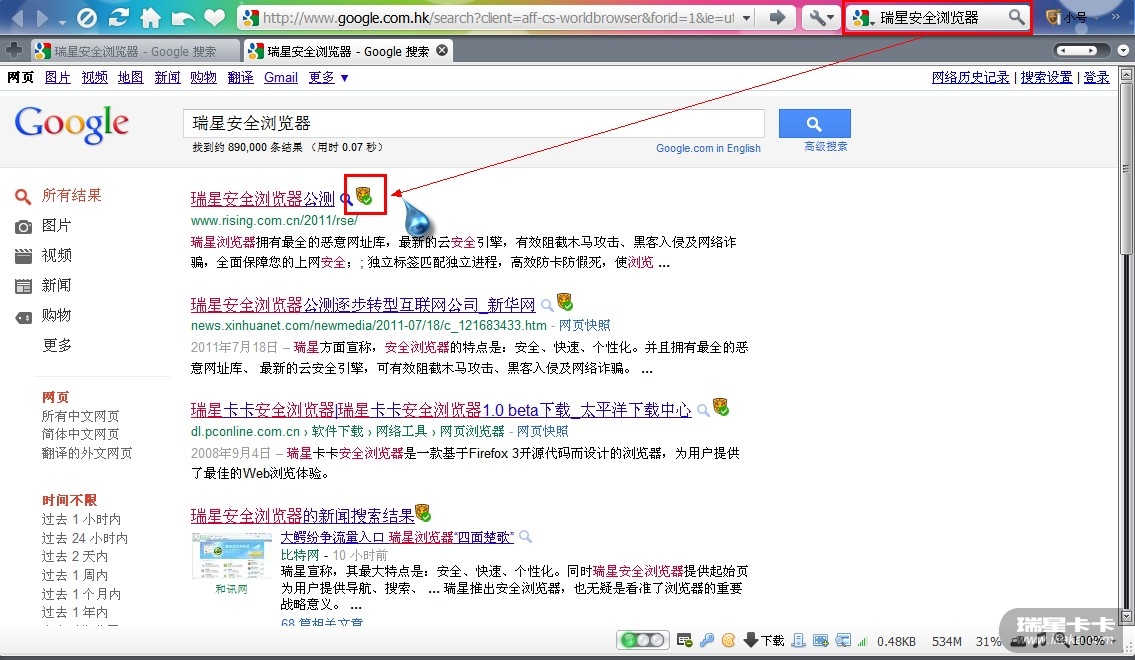1135x660 pixels.
Task: Click the cookie icon in status bar
Action: pos(728,640)
